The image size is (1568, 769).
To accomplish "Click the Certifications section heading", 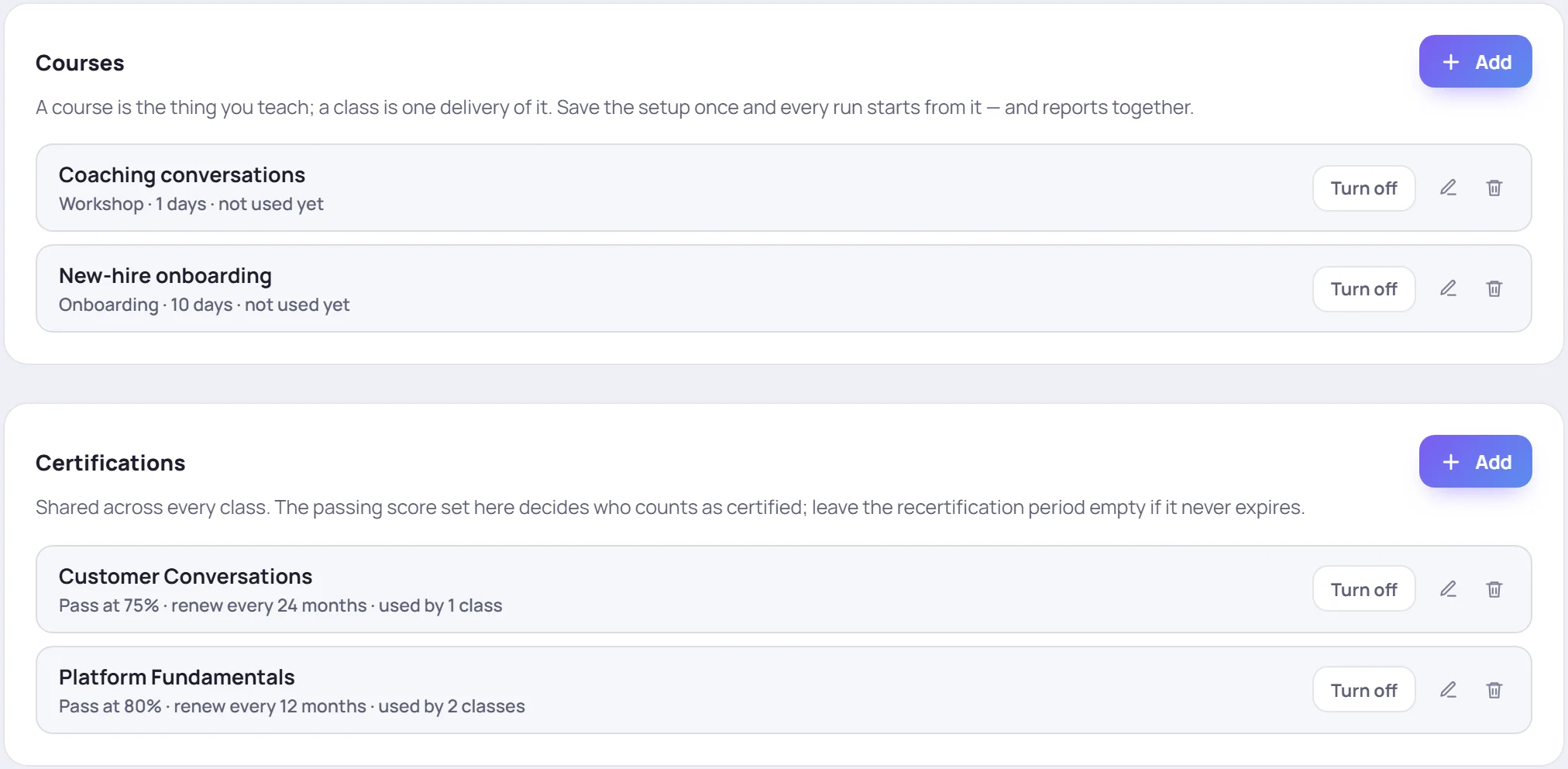I will (111, 463).
